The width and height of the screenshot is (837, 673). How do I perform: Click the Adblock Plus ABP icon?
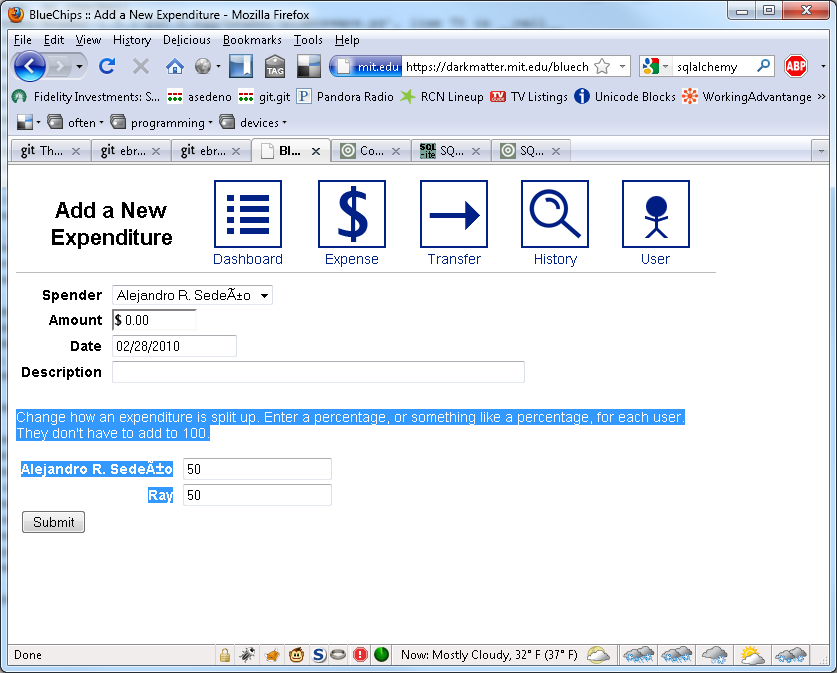[x=796, y=66]
